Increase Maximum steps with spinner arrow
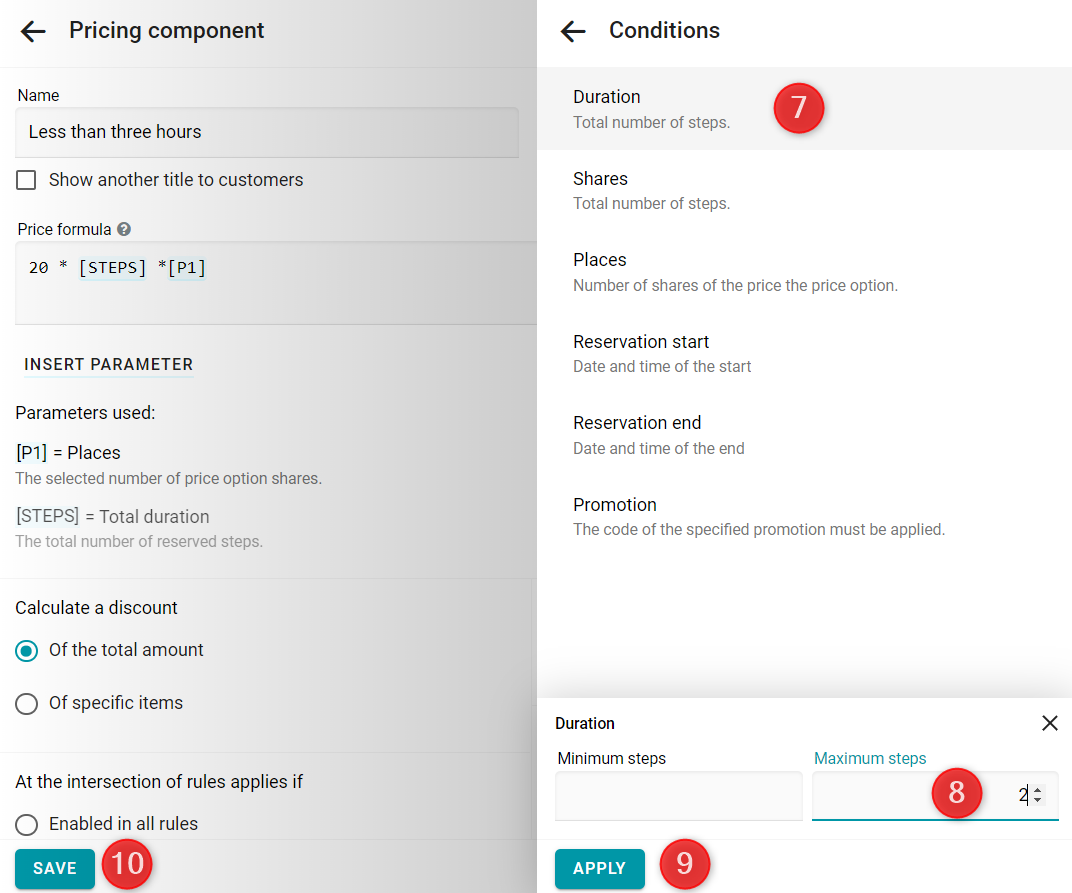Viewport: 1072px width, 893px height. (x=1038, y=790)
